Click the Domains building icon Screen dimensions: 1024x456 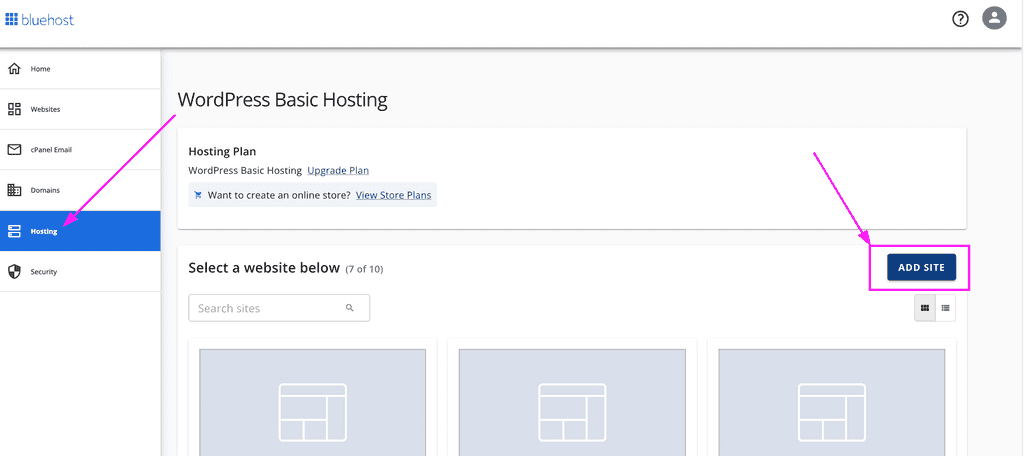click(14, 190)
